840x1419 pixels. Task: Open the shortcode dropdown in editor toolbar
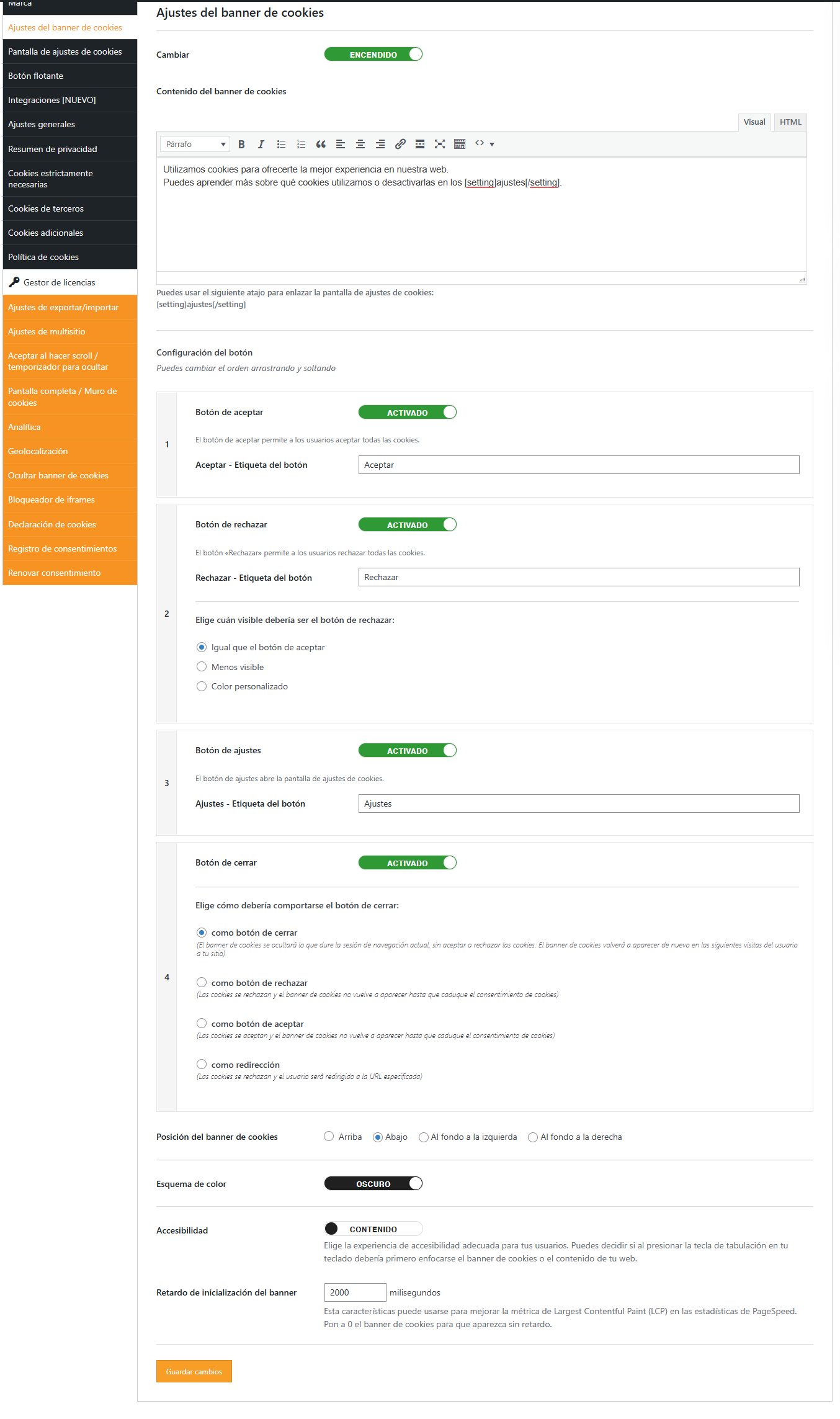485,144
